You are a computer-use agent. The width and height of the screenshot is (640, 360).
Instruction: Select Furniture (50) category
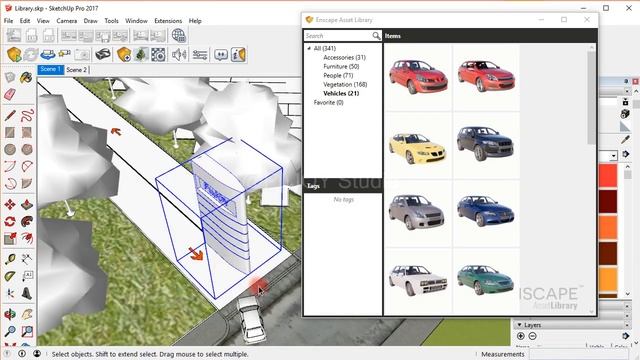click(x=341, y=67)
